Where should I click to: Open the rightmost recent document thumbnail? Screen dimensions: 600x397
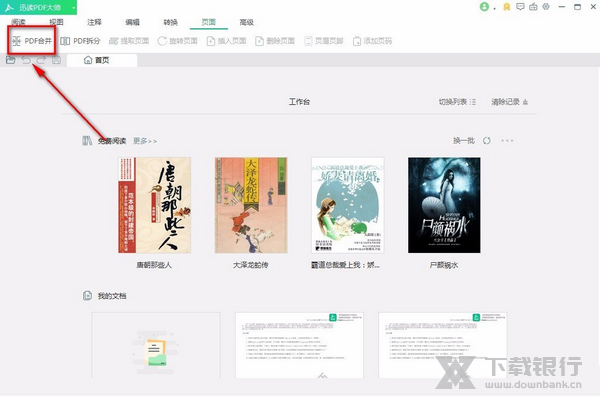pyautogui.click(x=443, y=345)
